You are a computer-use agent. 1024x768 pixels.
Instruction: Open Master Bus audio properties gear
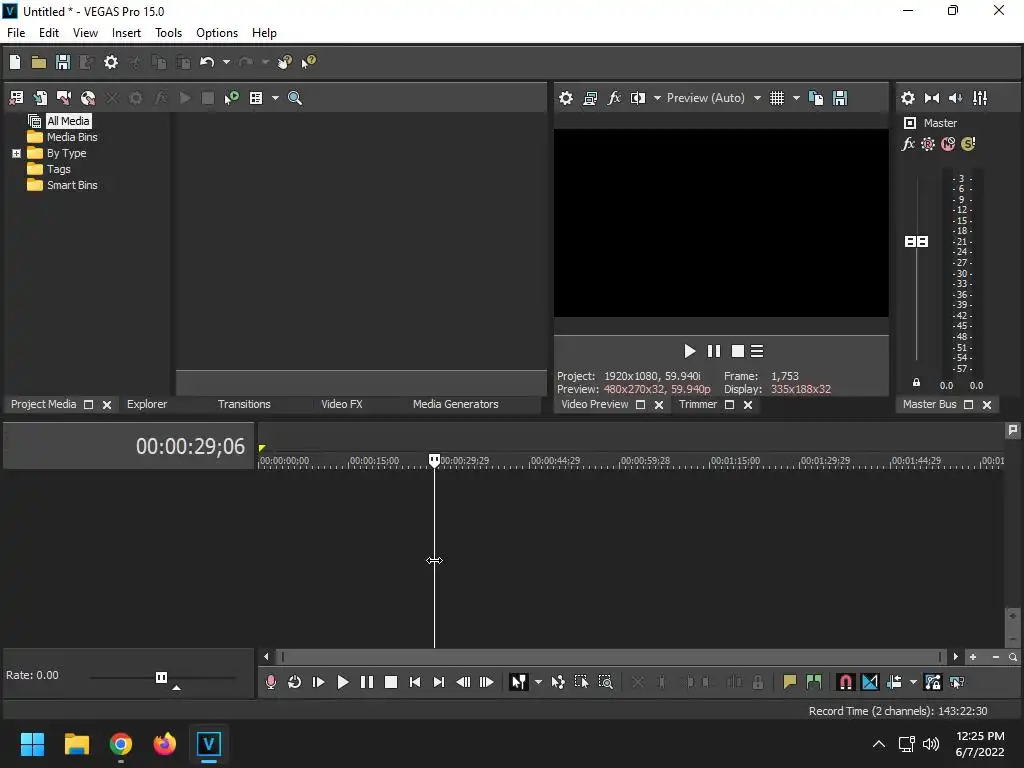[x=908, y=98]
